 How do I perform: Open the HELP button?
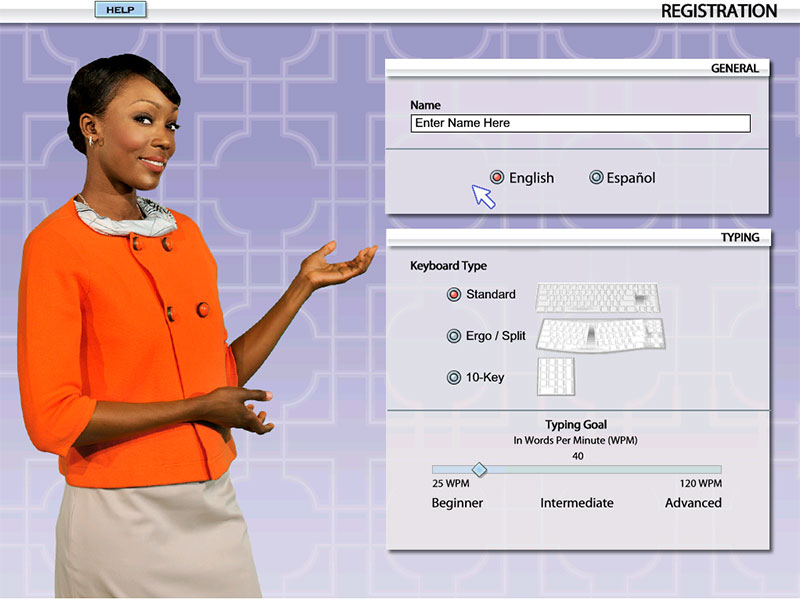pyautogui.click(x=120, y=10)
